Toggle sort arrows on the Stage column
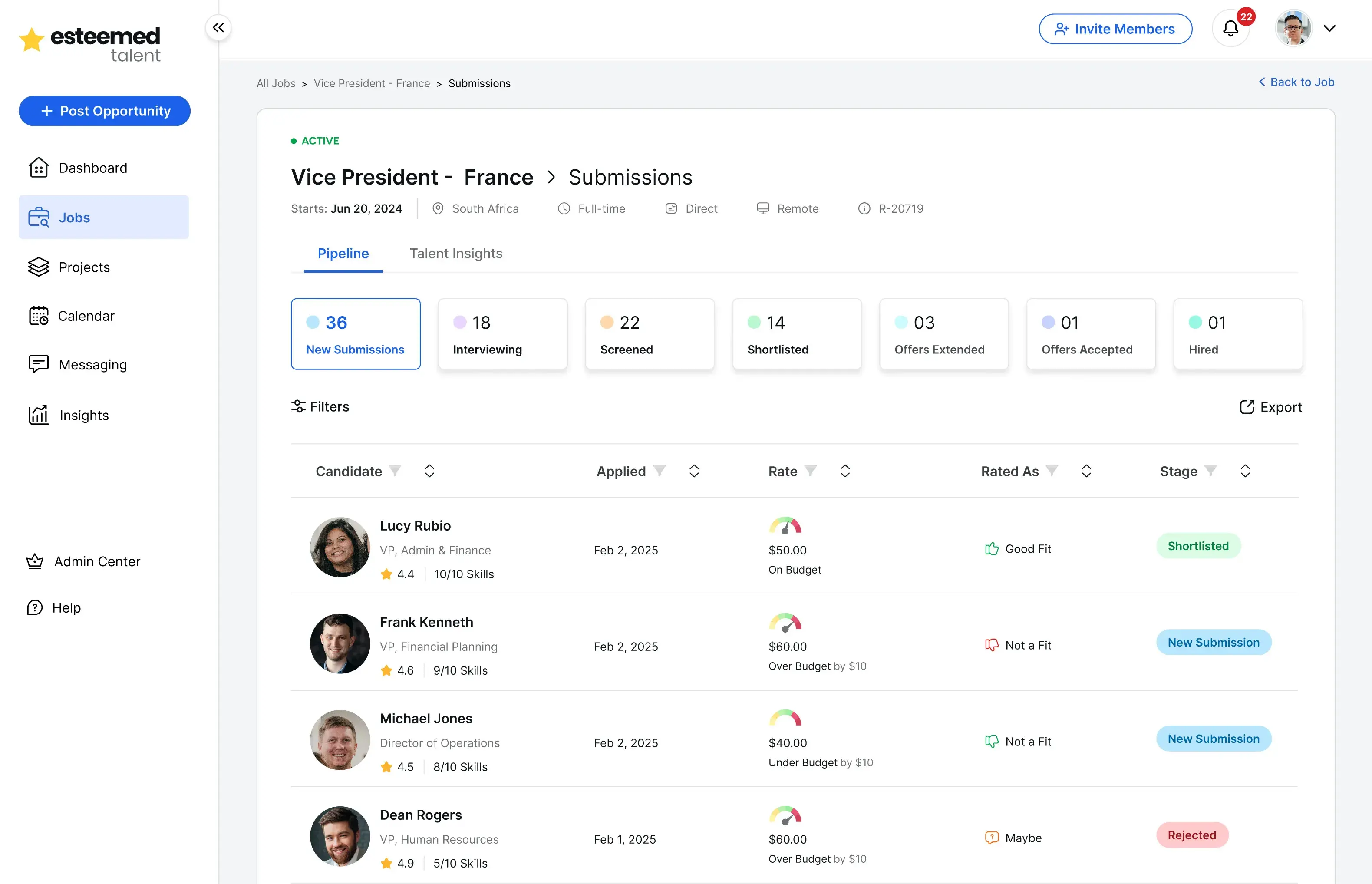 pos(1245,471)
